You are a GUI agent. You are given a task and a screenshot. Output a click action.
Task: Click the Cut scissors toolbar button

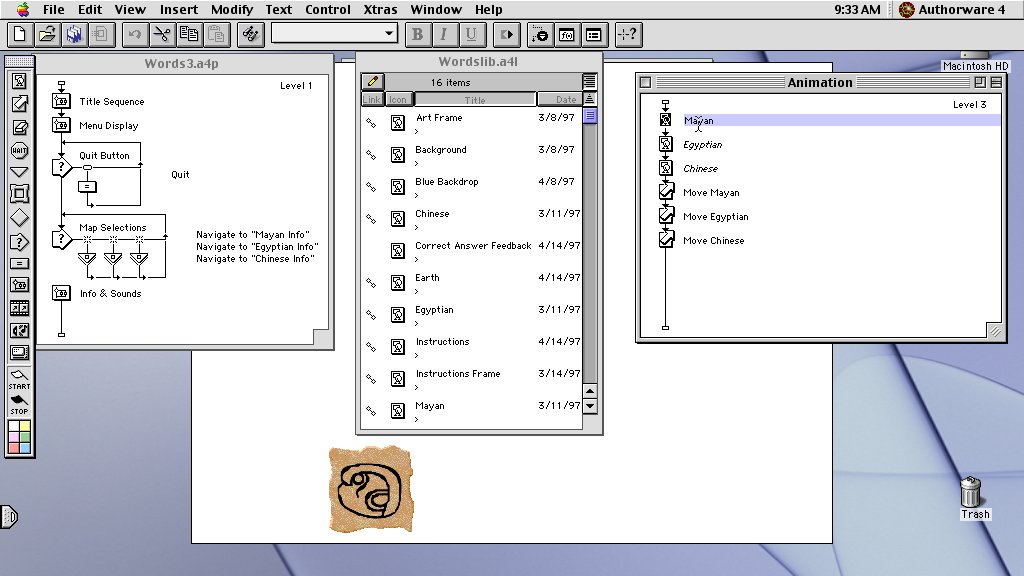point(161,35)
